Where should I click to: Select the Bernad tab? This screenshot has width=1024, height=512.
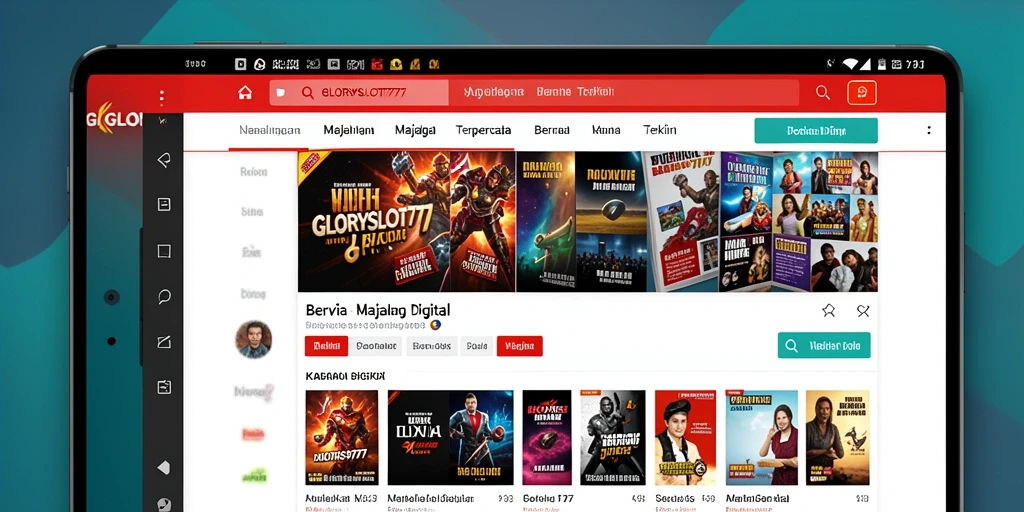pyautogui.click(x=552, y=130)
